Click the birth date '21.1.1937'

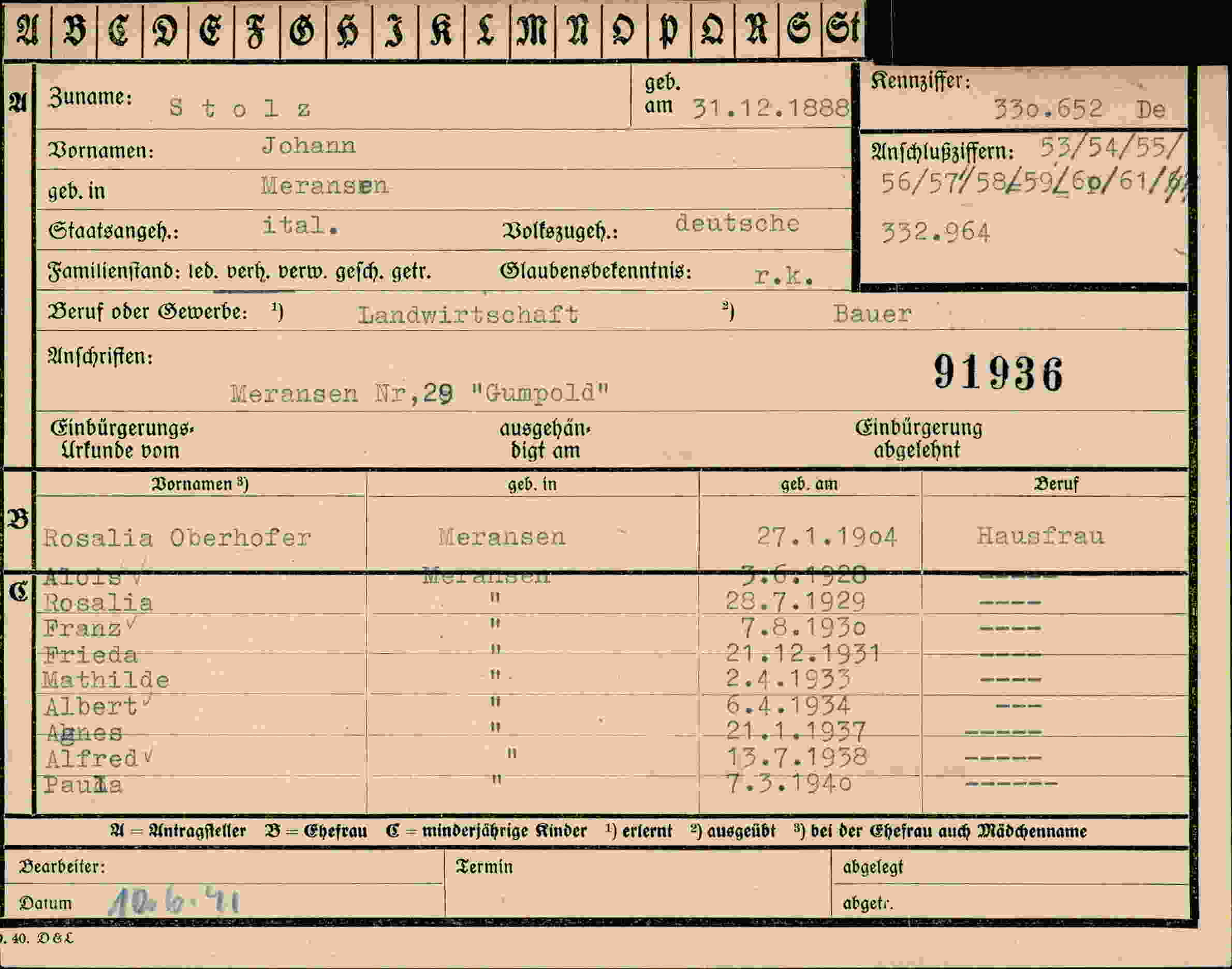coord(795,731)
